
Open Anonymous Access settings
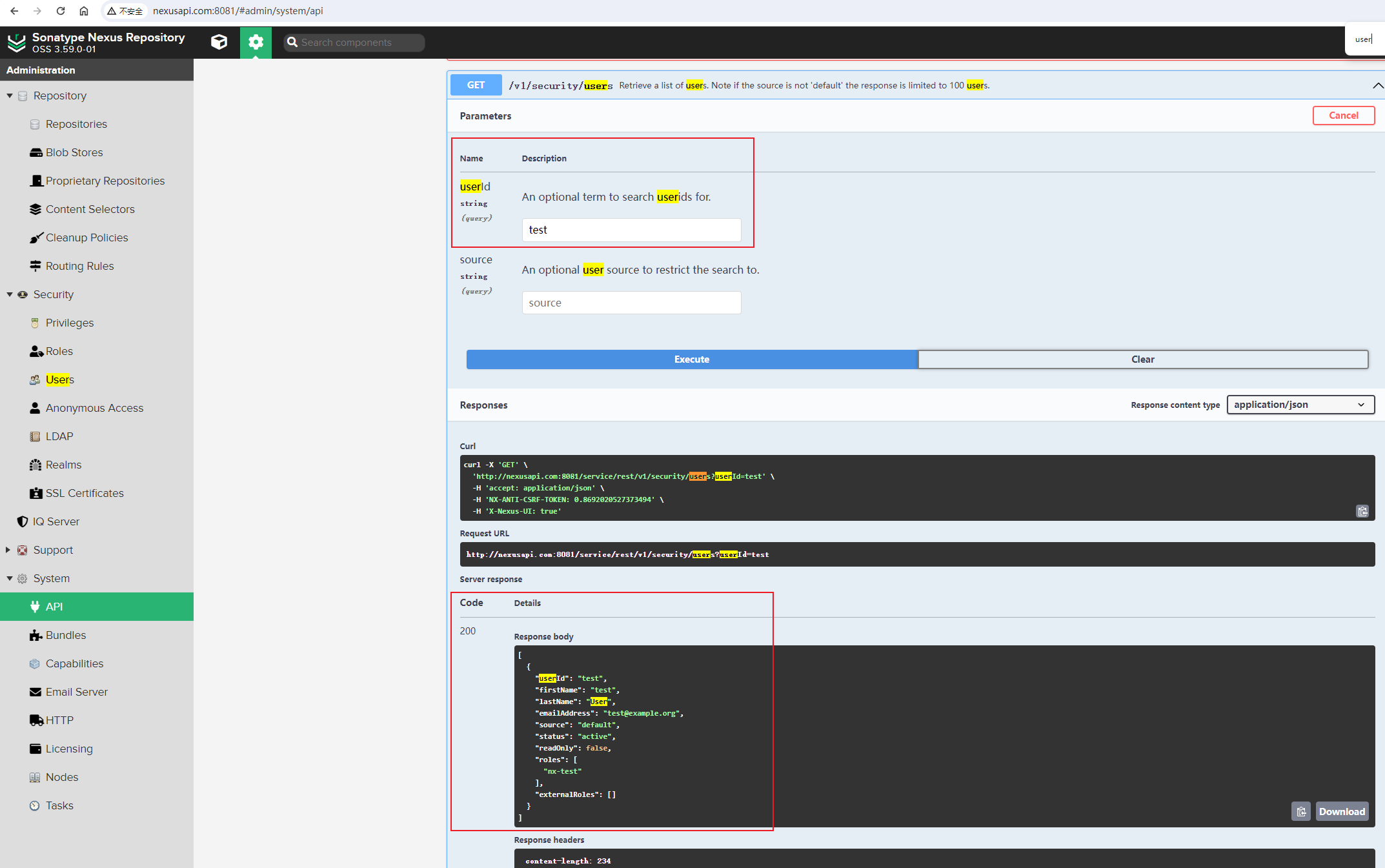[94, 408]
